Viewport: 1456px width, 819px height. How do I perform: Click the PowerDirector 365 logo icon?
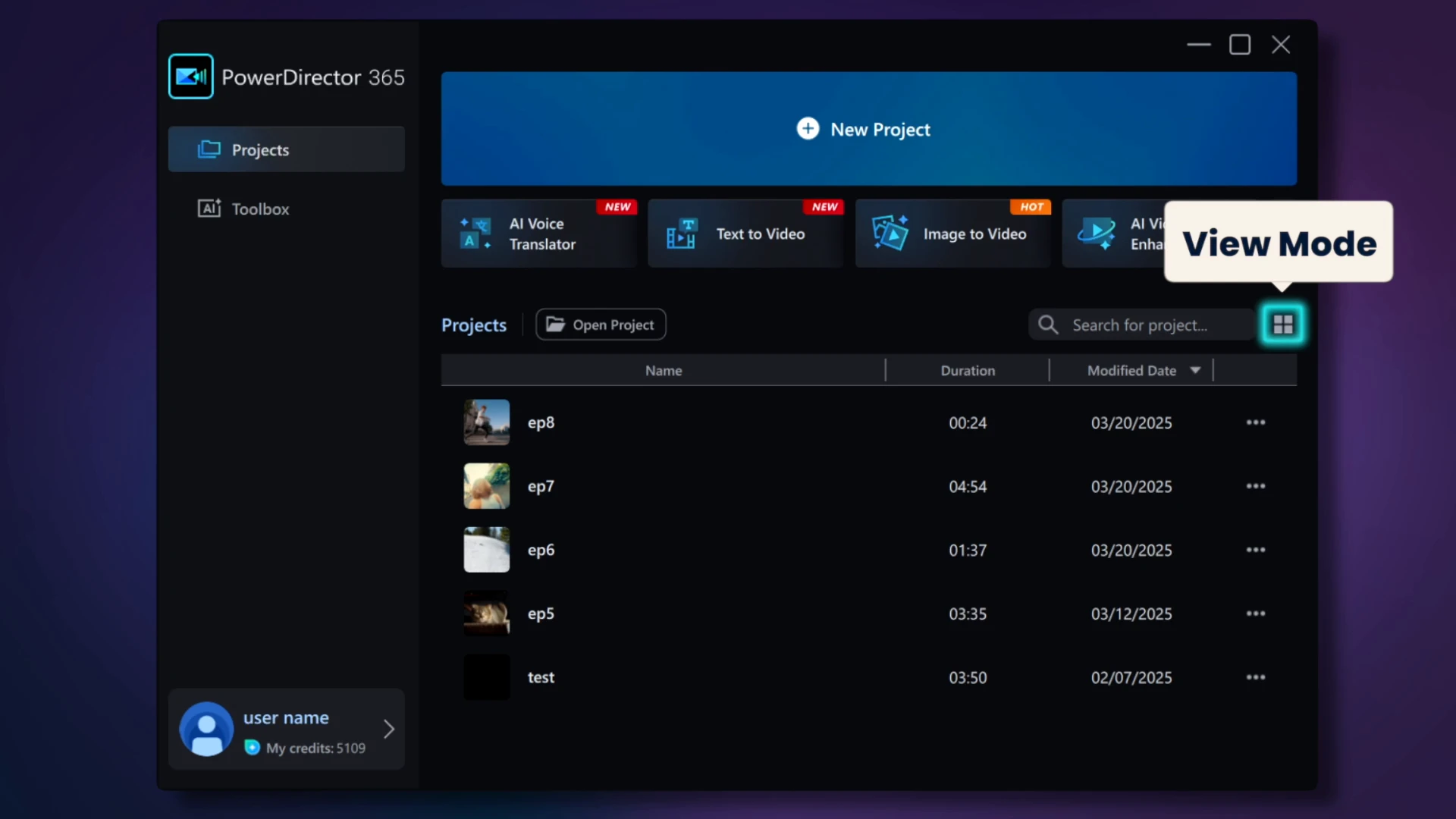[190, 77]
